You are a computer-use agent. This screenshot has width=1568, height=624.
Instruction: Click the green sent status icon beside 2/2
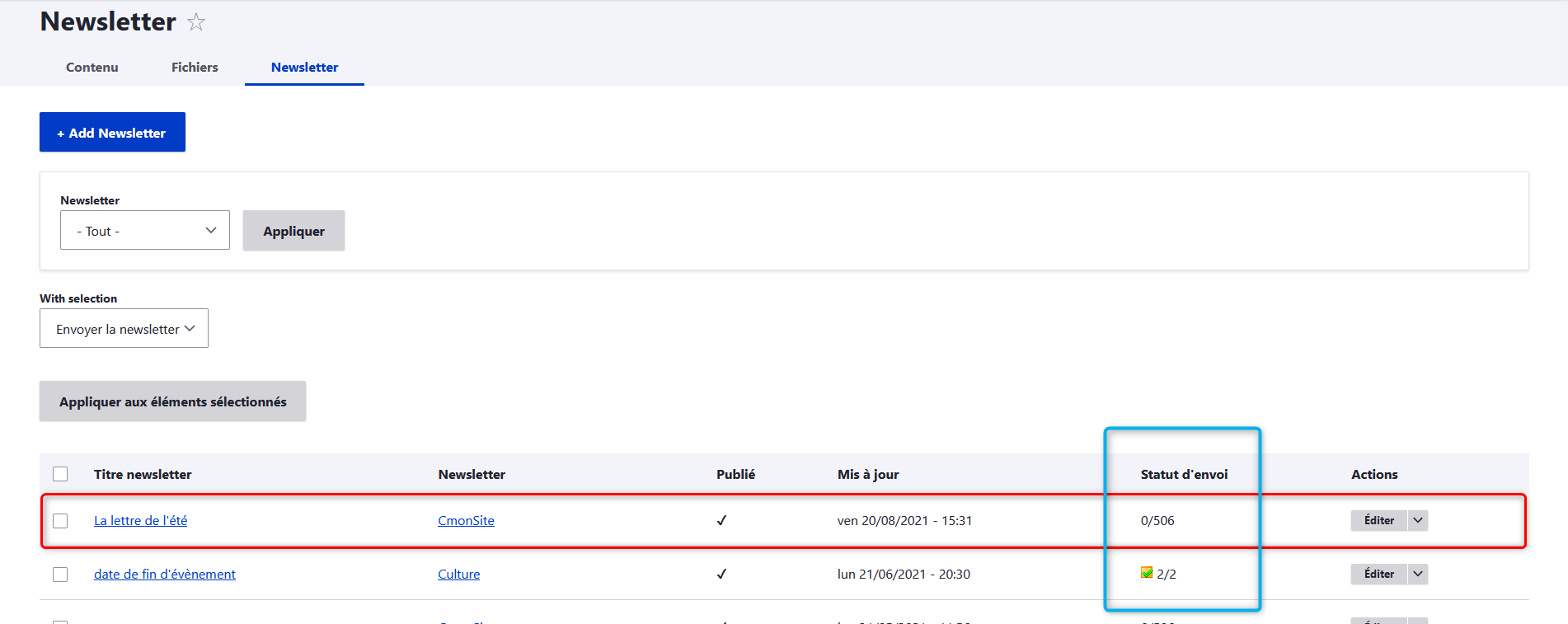tap(1147, 573)
